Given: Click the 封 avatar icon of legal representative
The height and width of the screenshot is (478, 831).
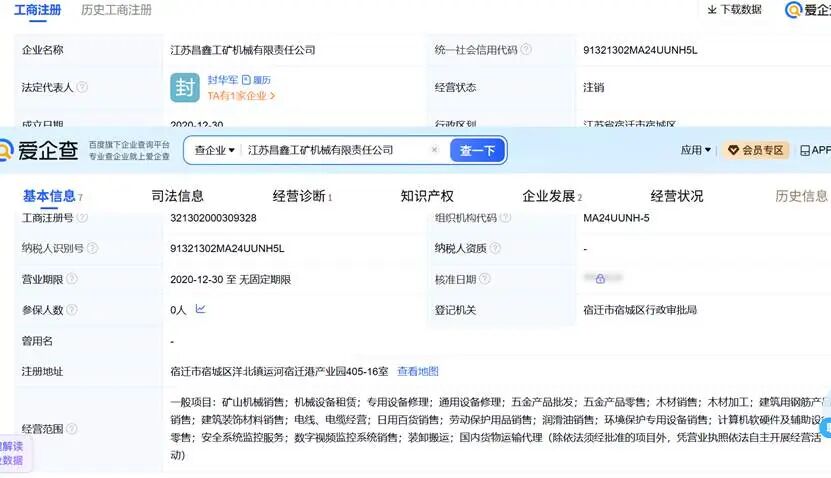Looking at the screenshot, I should [x=185, y=87].
